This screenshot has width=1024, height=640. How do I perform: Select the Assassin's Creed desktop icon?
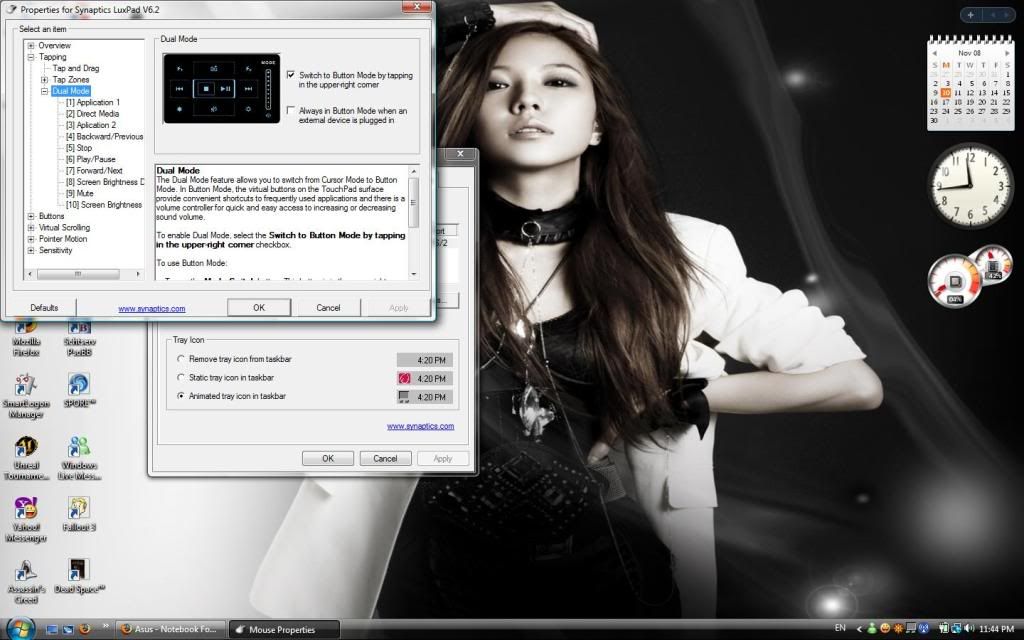click(26, 581)
